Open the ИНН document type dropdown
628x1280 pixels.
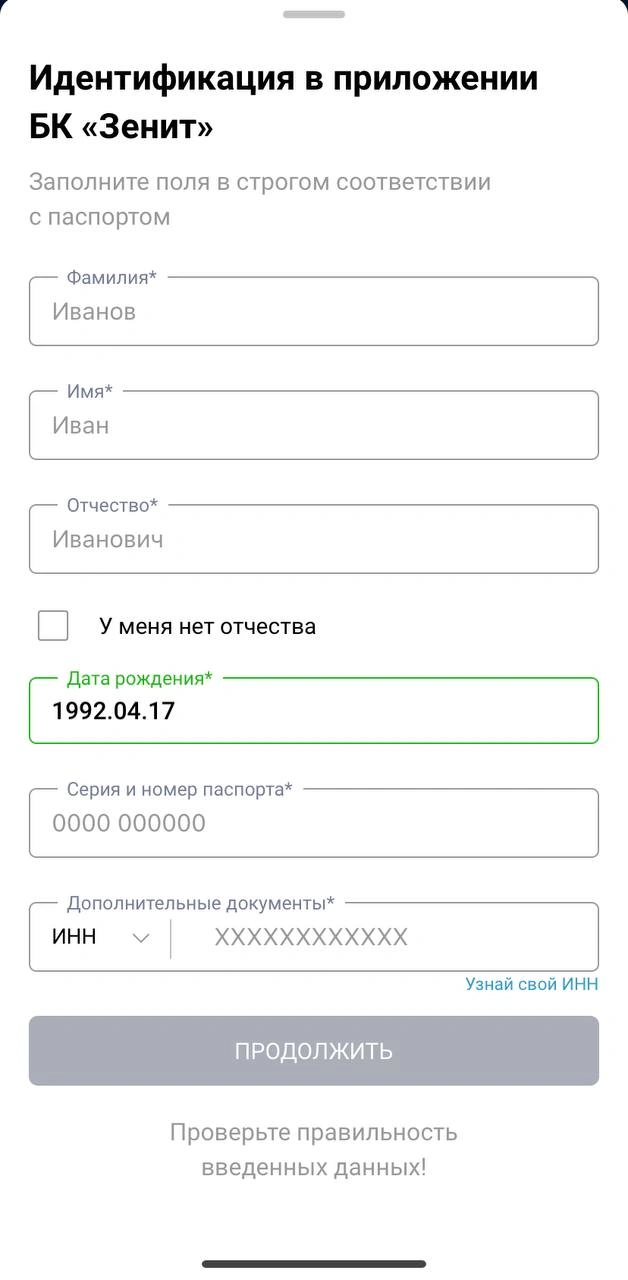(96, 936)
